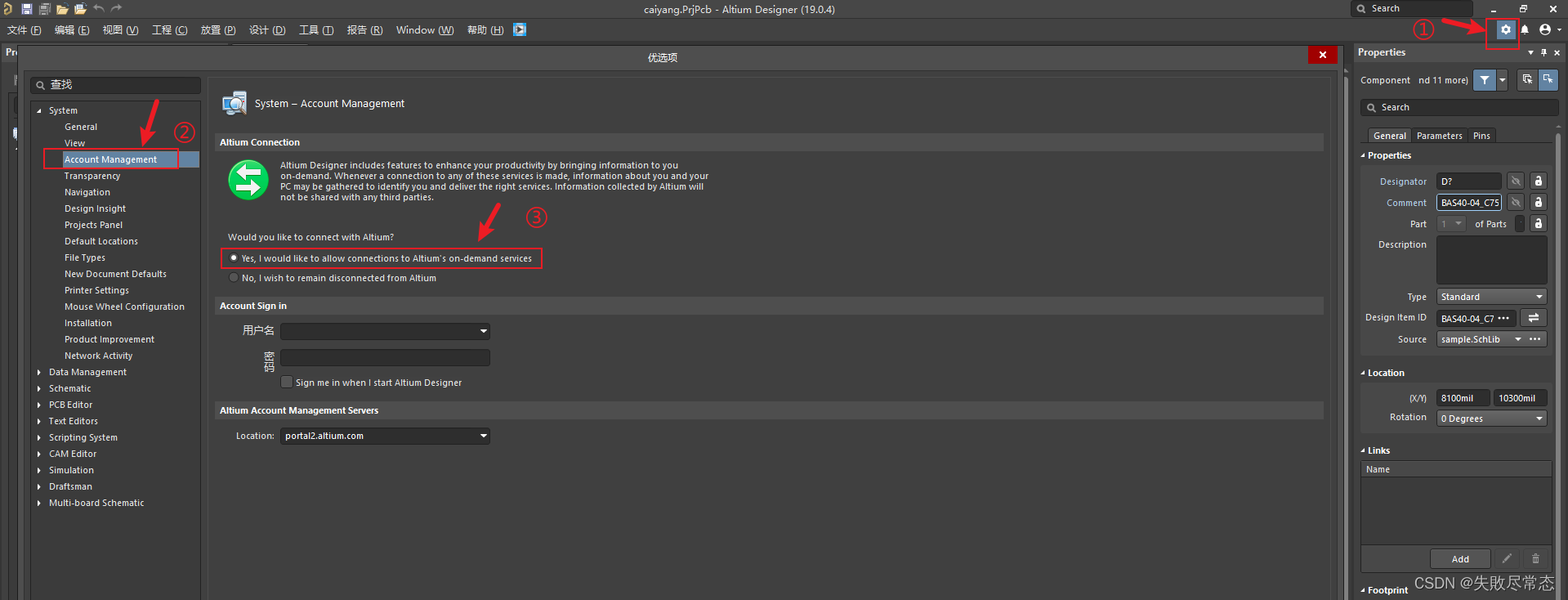Viewport: 1568px width, 600px height.
Task: Expand the Data Management tree node
Action: (x=39, y=372)
